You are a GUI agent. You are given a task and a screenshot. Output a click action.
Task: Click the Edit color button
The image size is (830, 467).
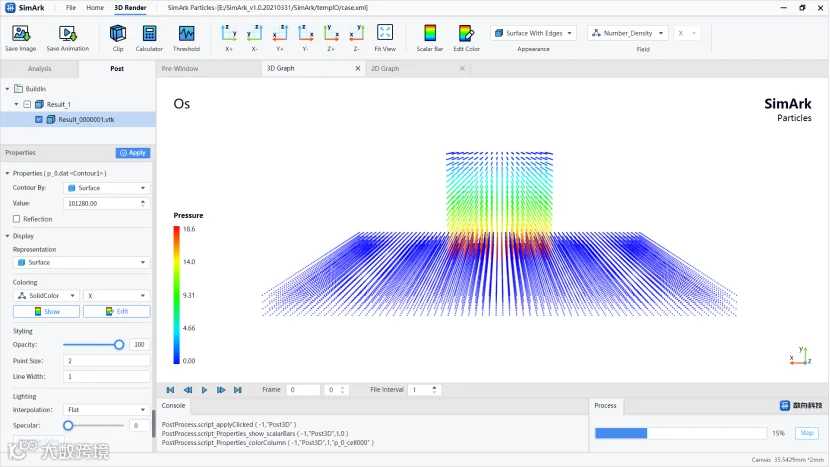pyautogui.click(x=116, y=311)
